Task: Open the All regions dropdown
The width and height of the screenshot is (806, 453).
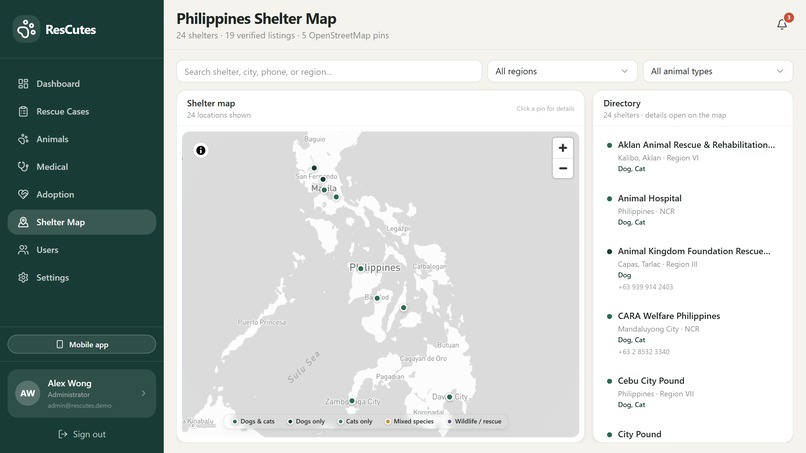Action: [x=562, y=71]
